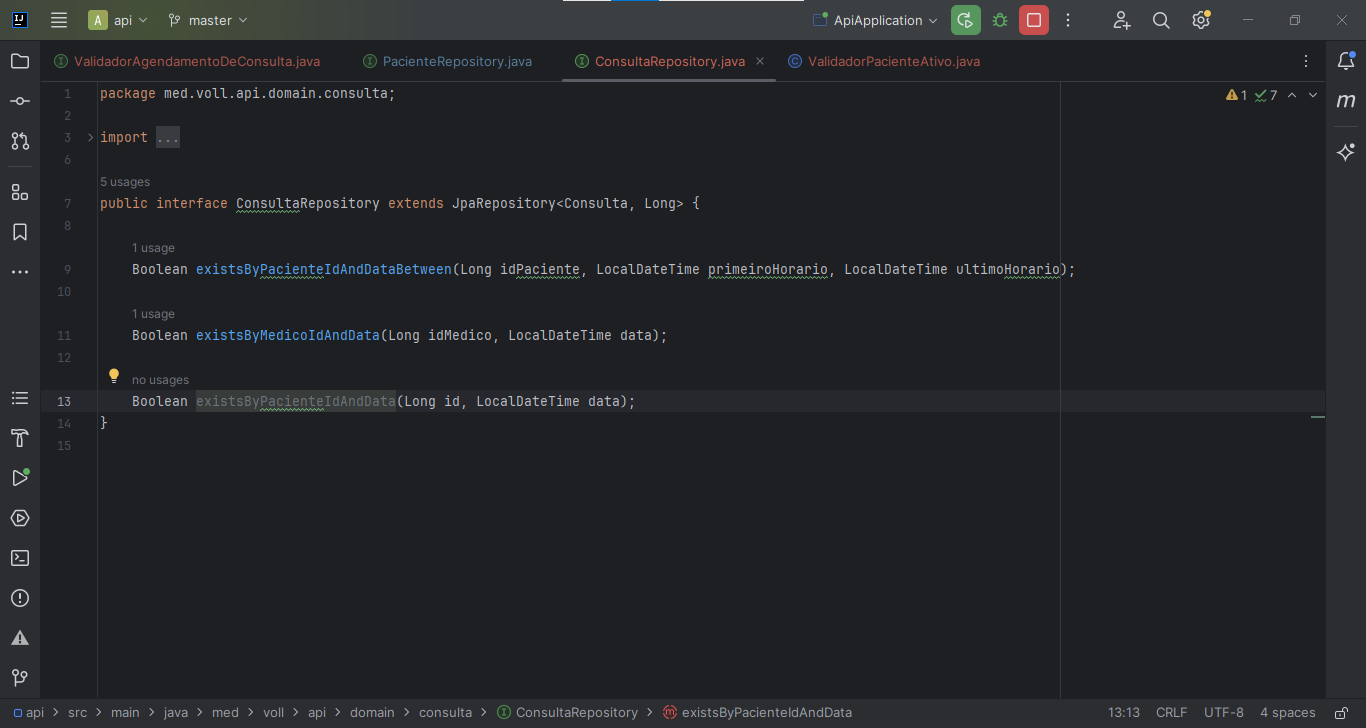Click the '5 usages' inlay hint
This screenshot has height=728, width=1366.
125,182
